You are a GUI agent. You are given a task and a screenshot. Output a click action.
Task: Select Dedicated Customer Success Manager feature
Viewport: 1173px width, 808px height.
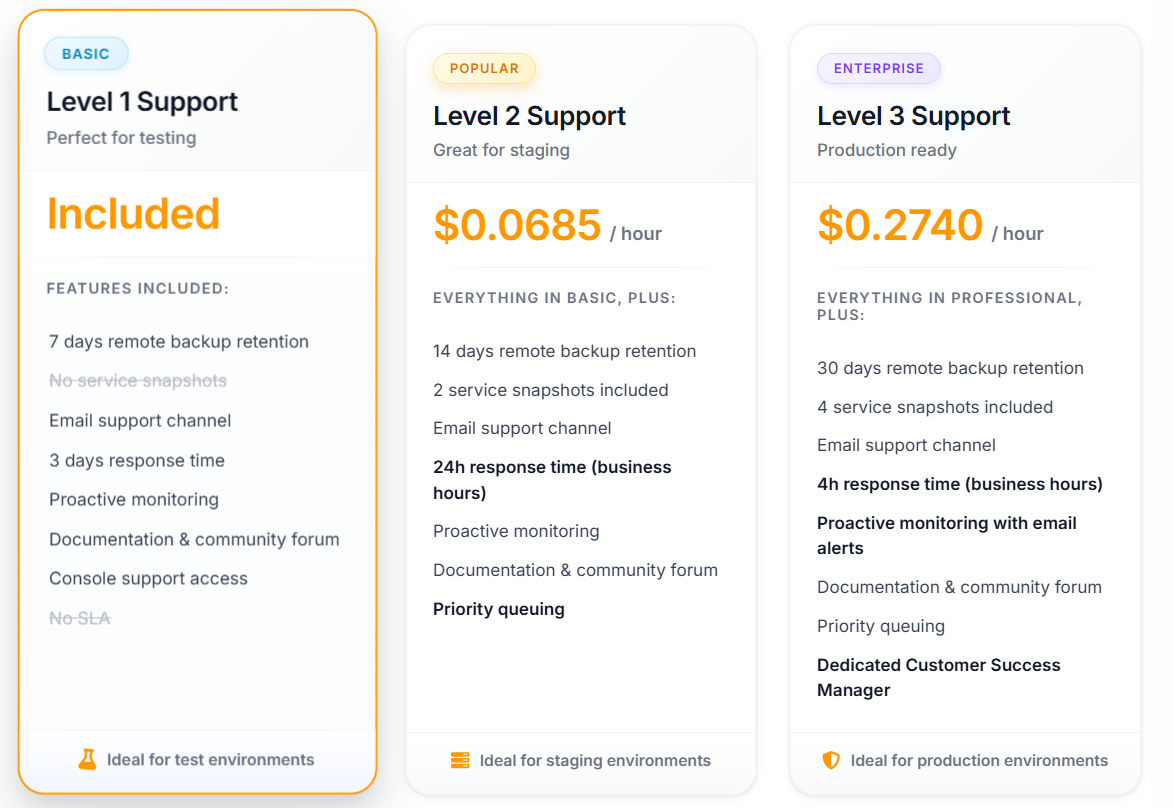pos(938,677)
